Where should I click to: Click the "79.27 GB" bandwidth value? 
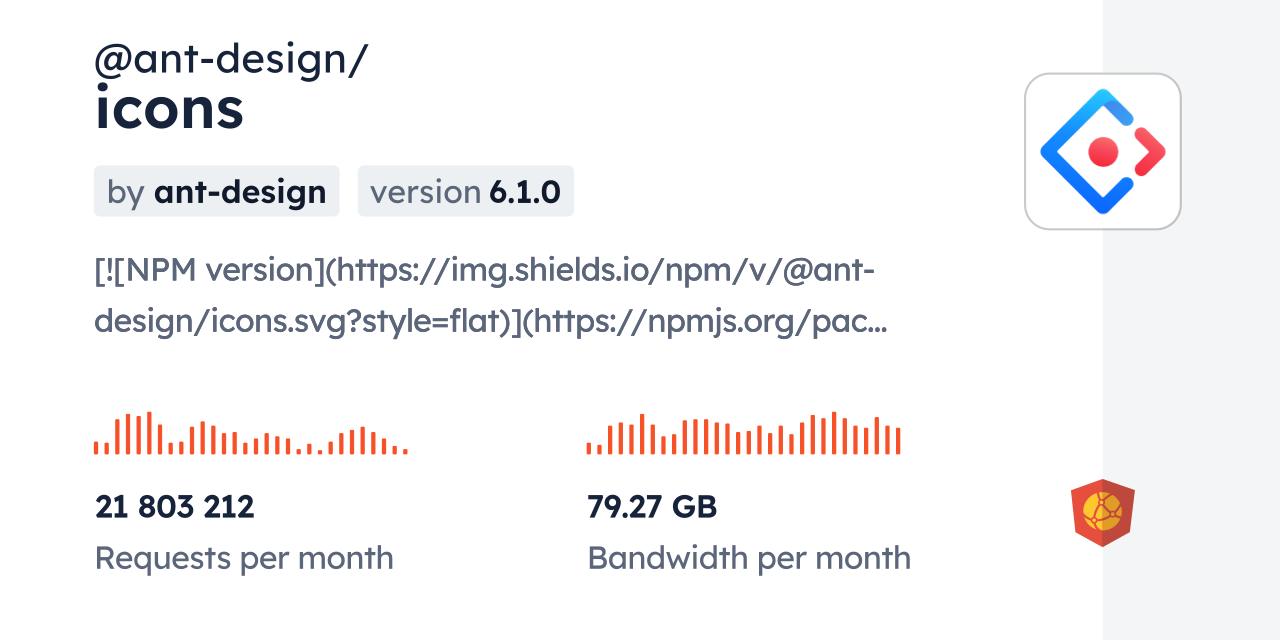click(652, 507)
